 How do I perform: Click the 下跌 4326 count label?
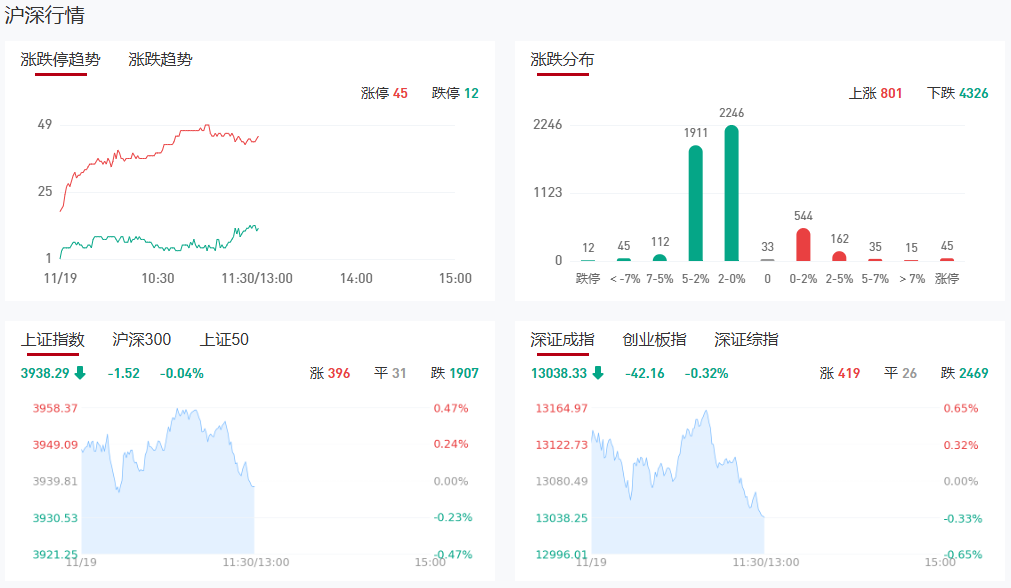pyautogui.click(x=957, y=93)
